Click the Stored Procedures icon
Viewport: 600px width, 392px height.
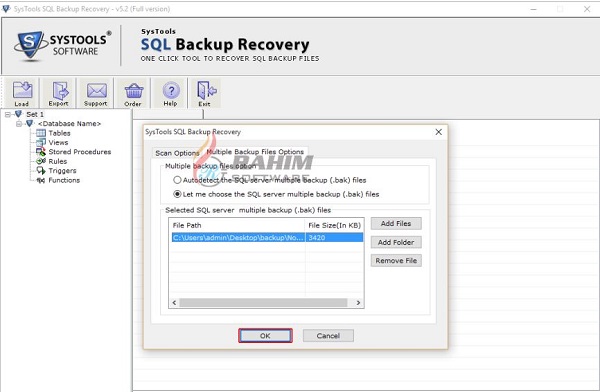pos(41,152)
